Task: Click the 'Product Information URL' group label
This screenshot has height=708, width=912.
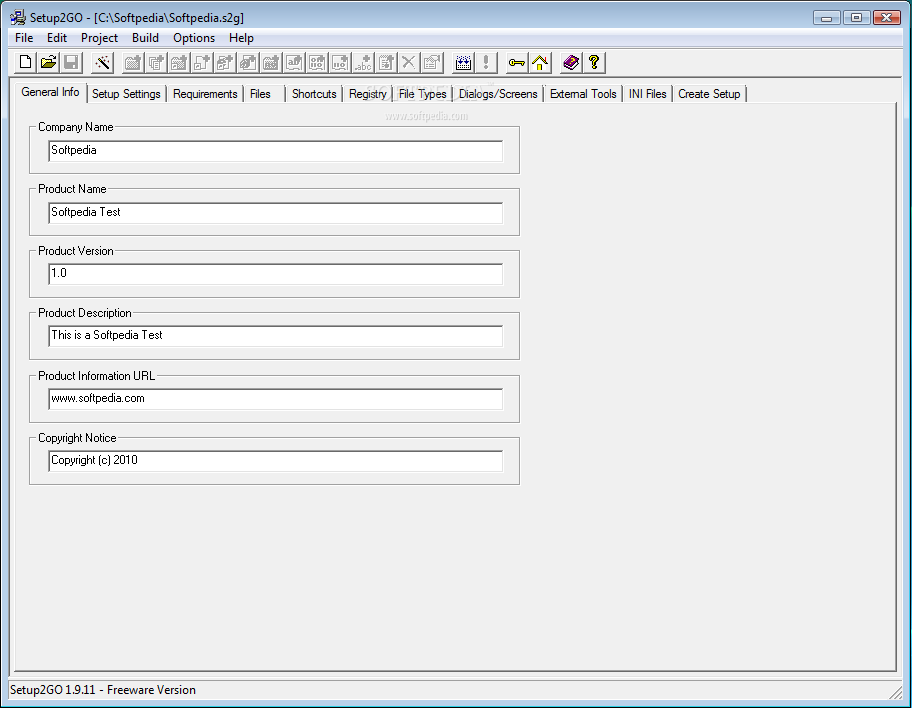Action: click(97, 376)
